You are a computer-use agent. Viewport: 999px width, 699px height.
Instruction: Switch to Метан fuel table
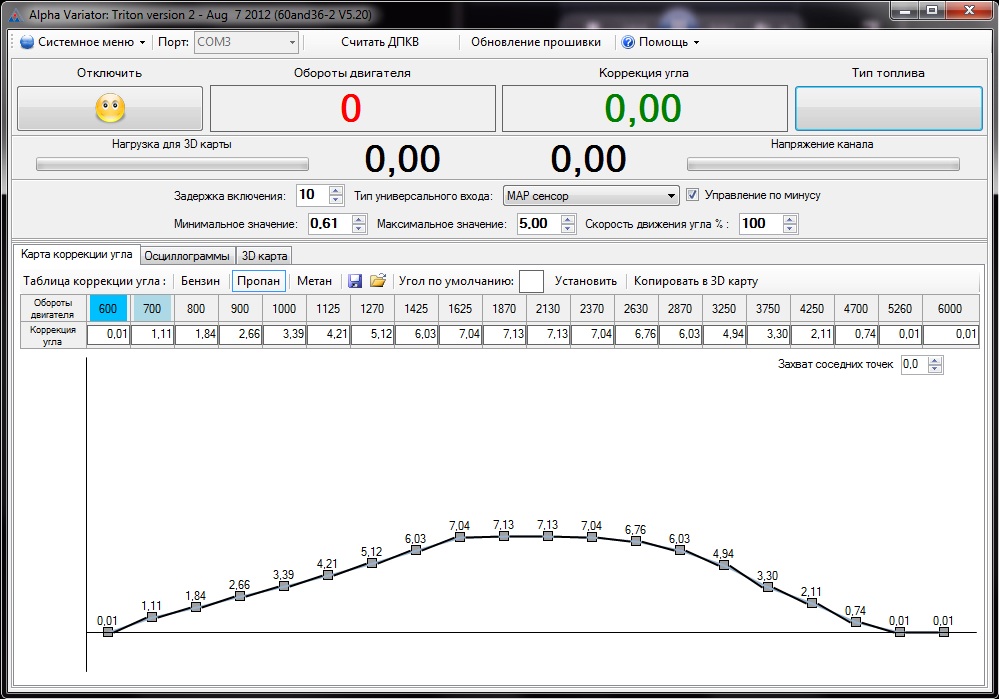[314, 281]
